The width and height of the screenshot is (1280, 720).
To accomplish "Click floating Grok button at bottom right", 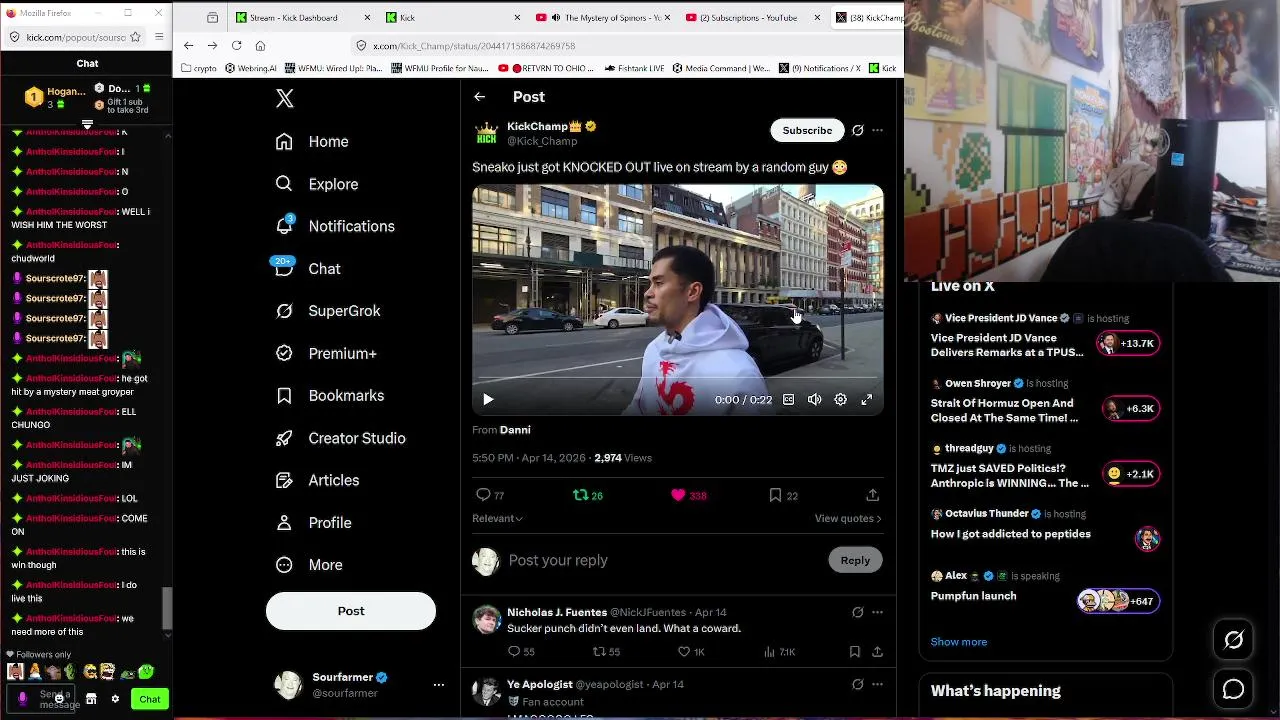I will coord(1234,640).
